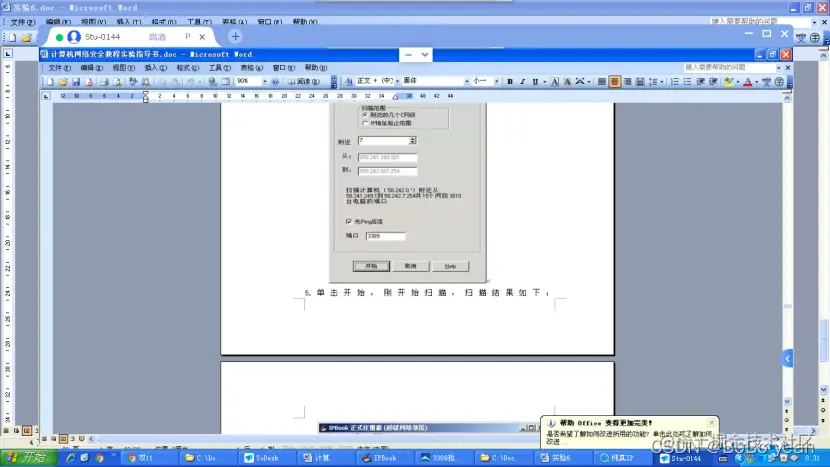The width and height of the screenshot is (830, 467).
Task: Open the font color dropdown arrow
Action: 756,82
